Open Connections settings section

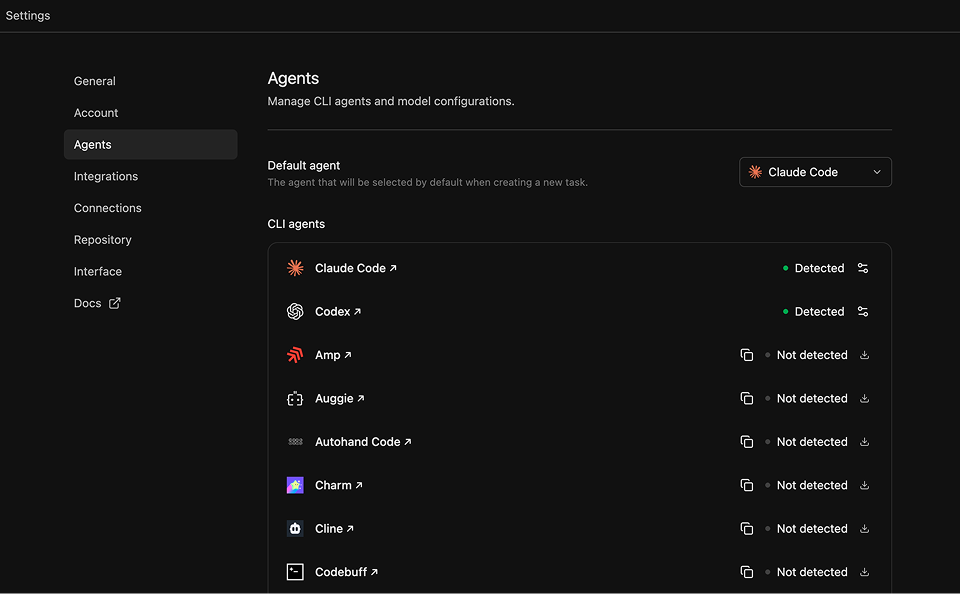click(x=108, y=208)
